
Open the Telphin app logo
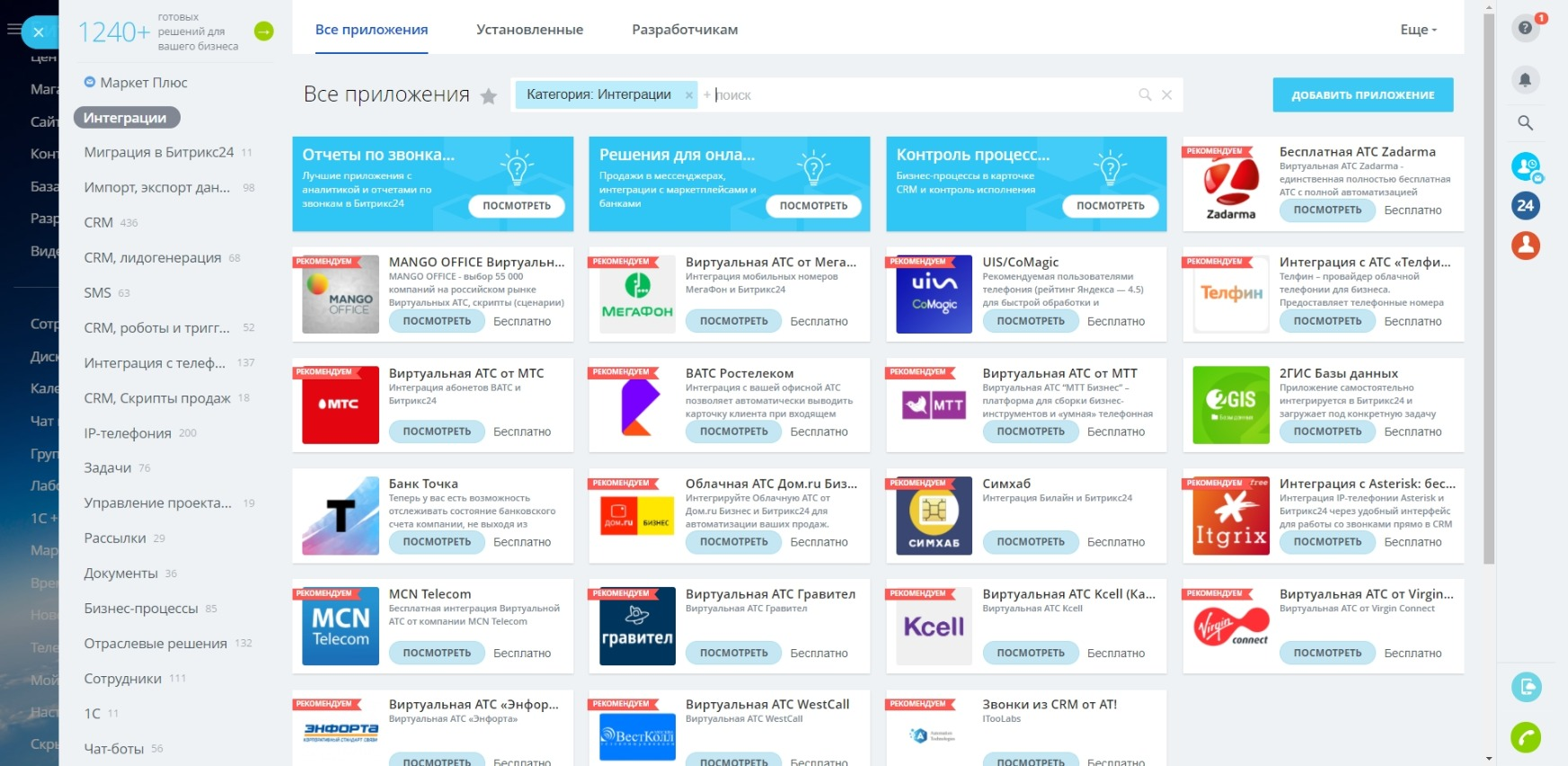point(1231,294)
